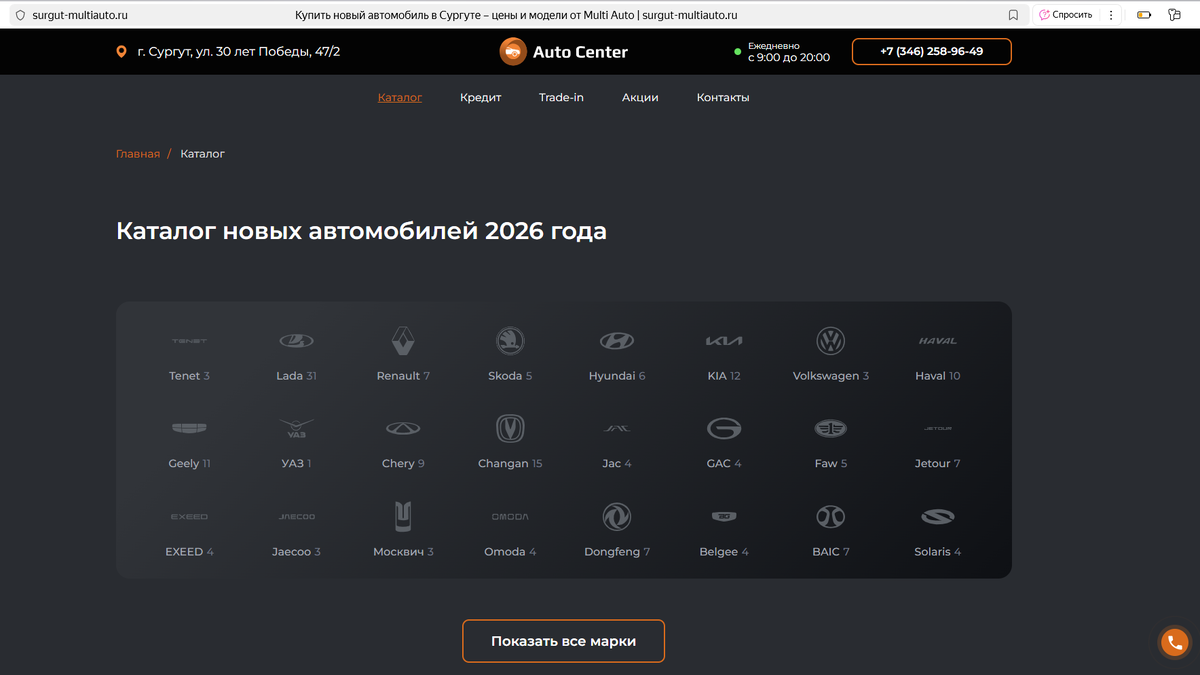Click the Ежедневно с 9:00 до 20:00 text

tap(789, 52)
